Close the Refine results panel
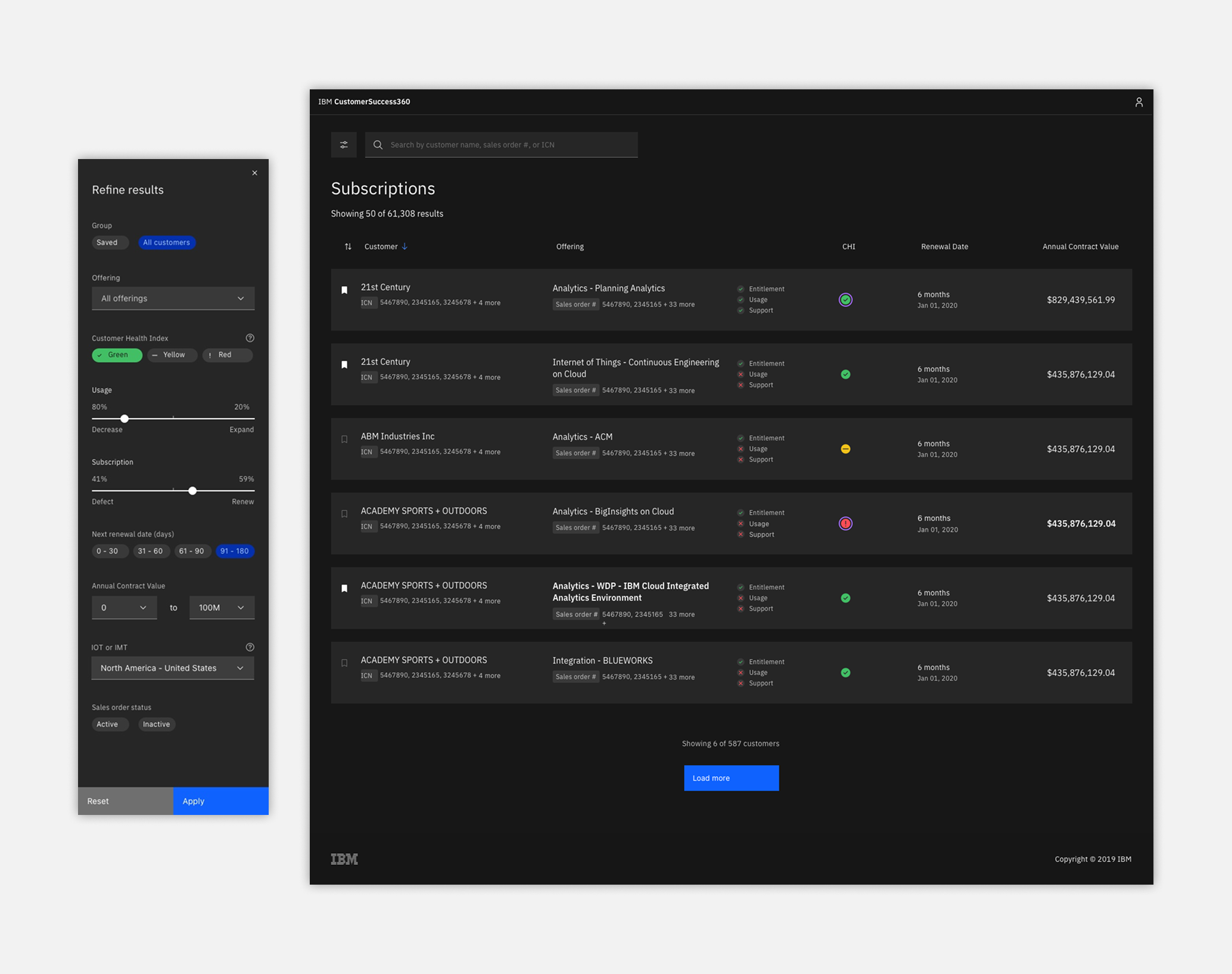 [254, 173]
